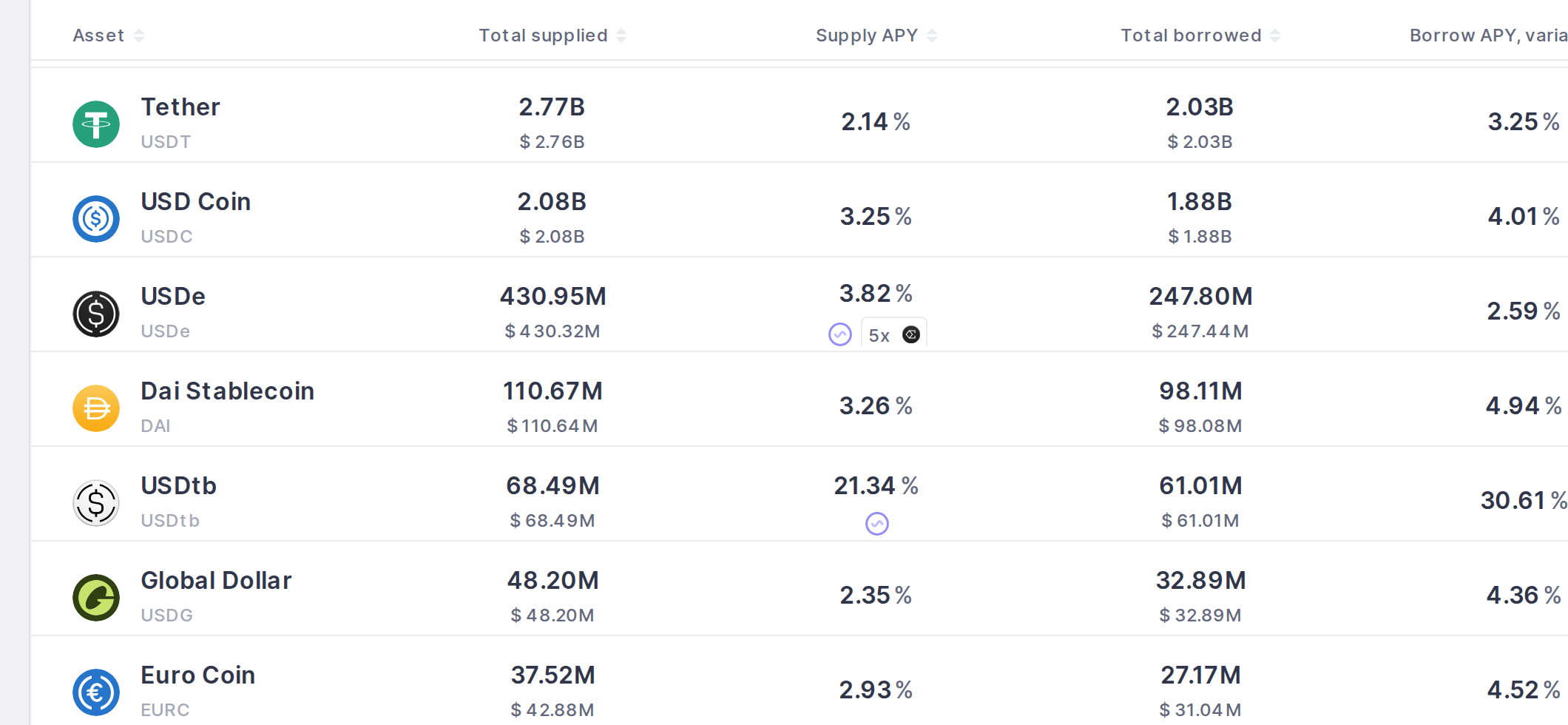This screenshot has width=1568, height=725.
Task: Click the Total borrowed column header
Action: (x=1192, y=36)
